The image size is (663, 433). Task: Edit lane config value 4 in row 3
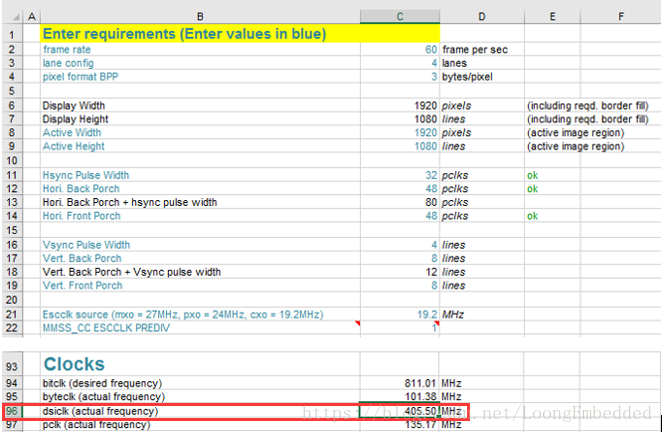(x=400, y=63)
